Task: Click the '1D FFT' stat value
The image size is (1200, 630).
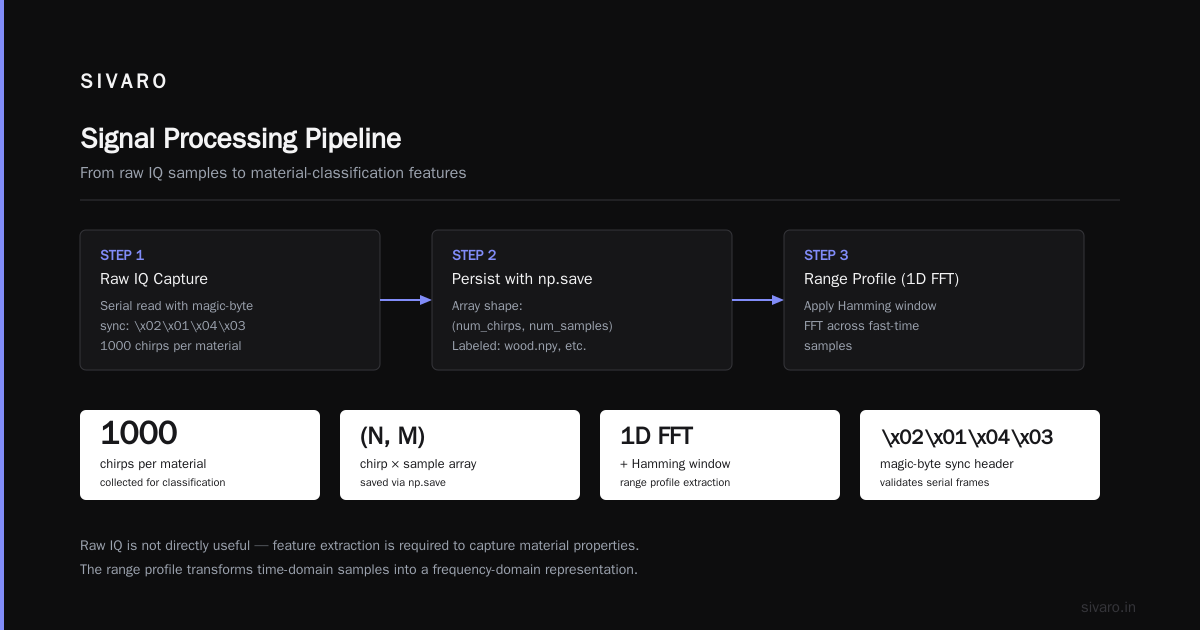Action: coord(656,437)
